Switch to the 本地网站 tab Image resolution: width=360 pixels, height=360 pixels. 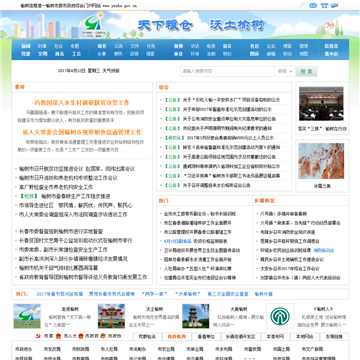pyautogui.click(x=305, y=337)
